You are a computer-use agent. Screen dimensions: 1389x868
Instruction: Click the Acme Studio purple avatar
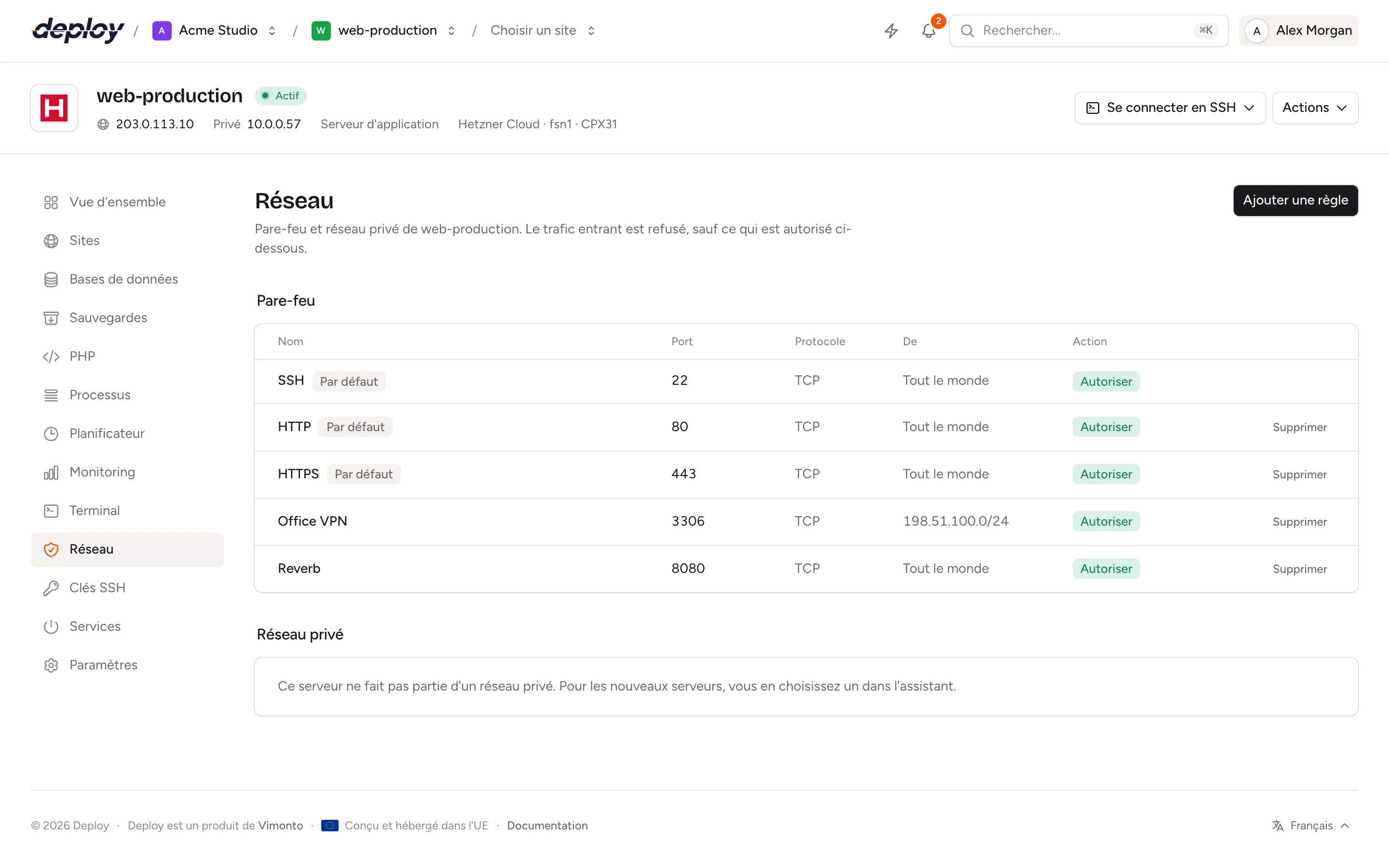162,30
